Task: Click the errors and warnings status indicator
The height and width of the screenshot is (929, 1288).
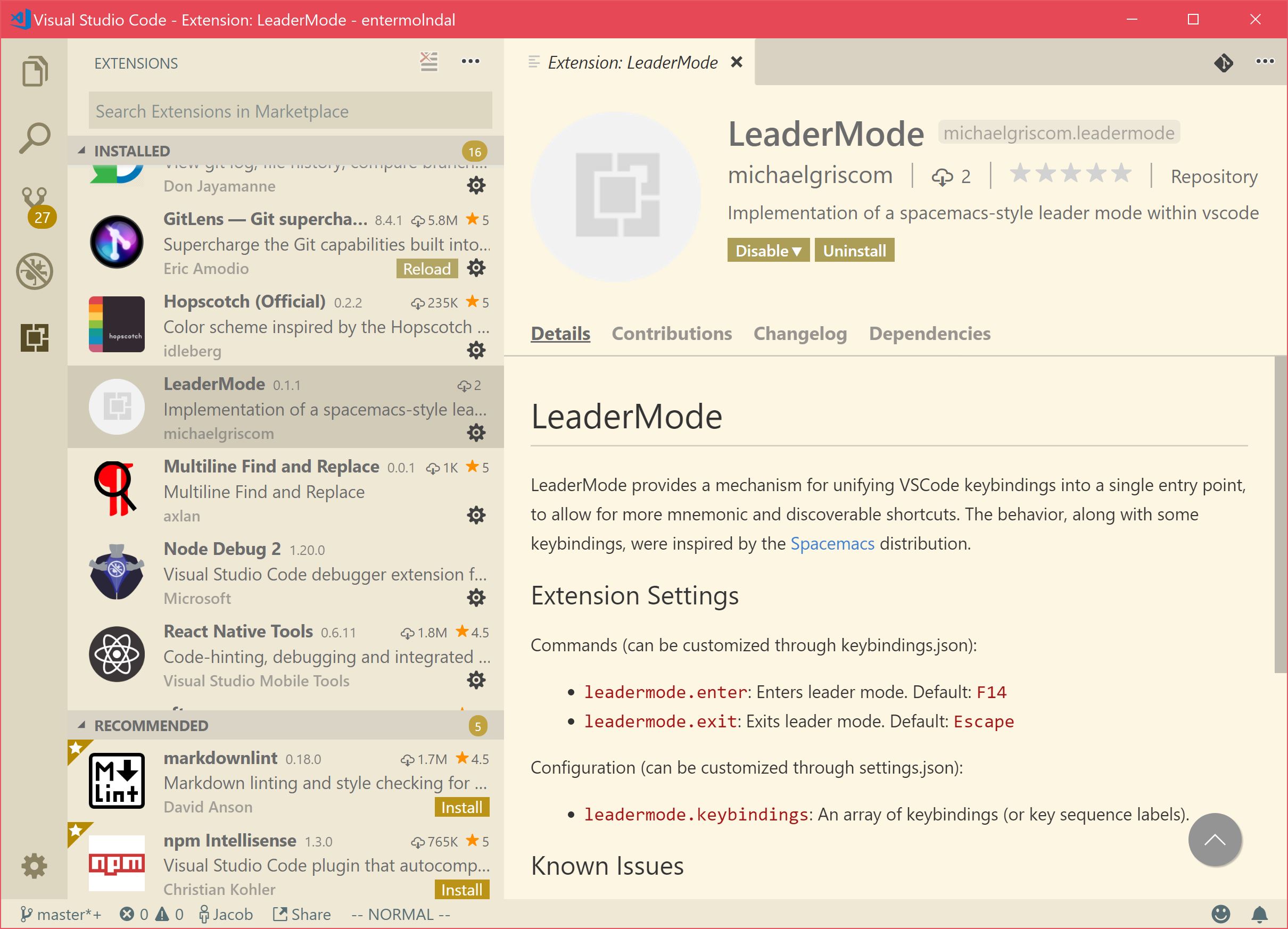Action: (151, 914)
